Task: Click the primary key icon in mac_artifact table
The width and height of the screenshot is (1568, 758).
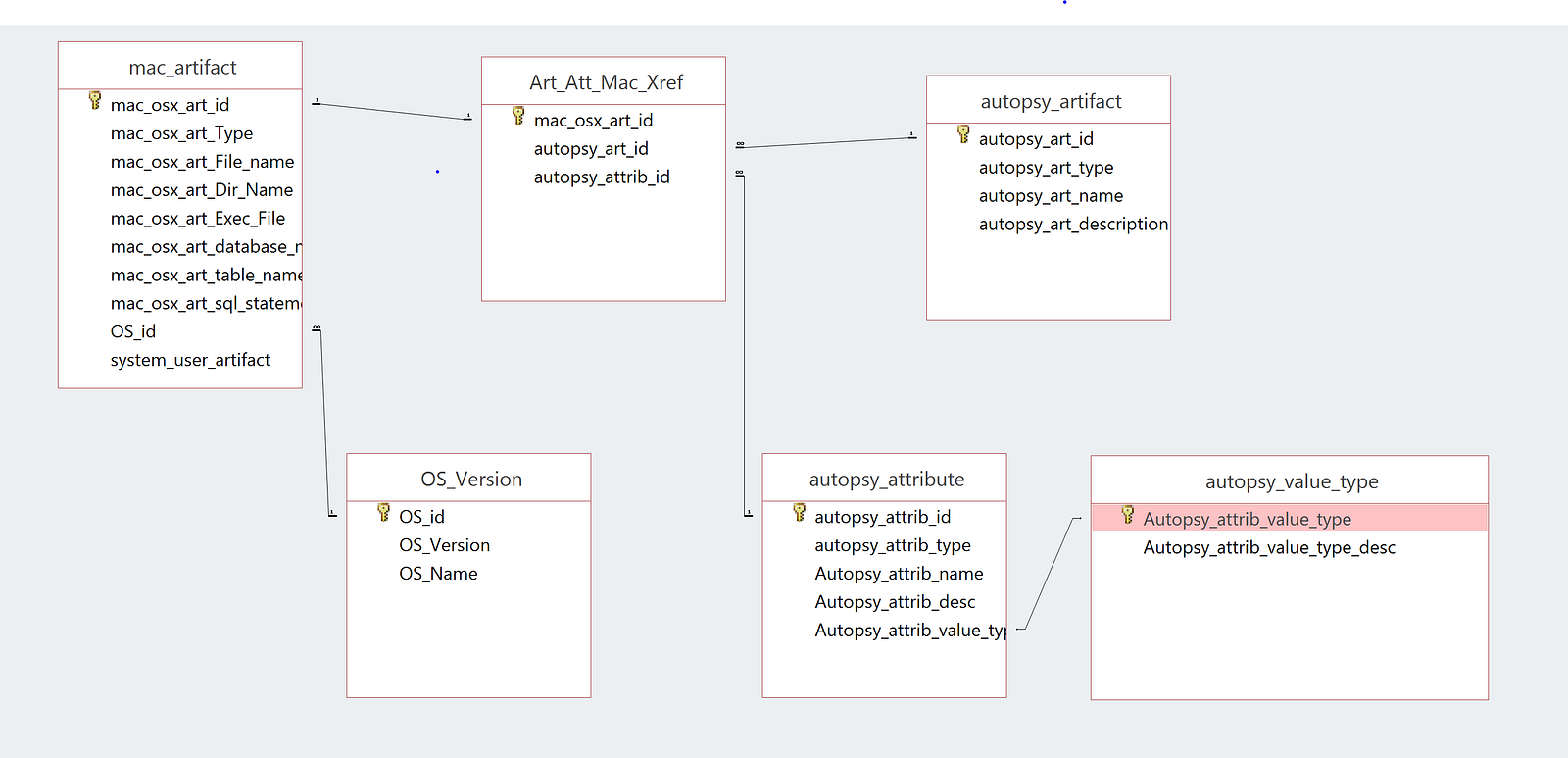Action: (95, 100)
